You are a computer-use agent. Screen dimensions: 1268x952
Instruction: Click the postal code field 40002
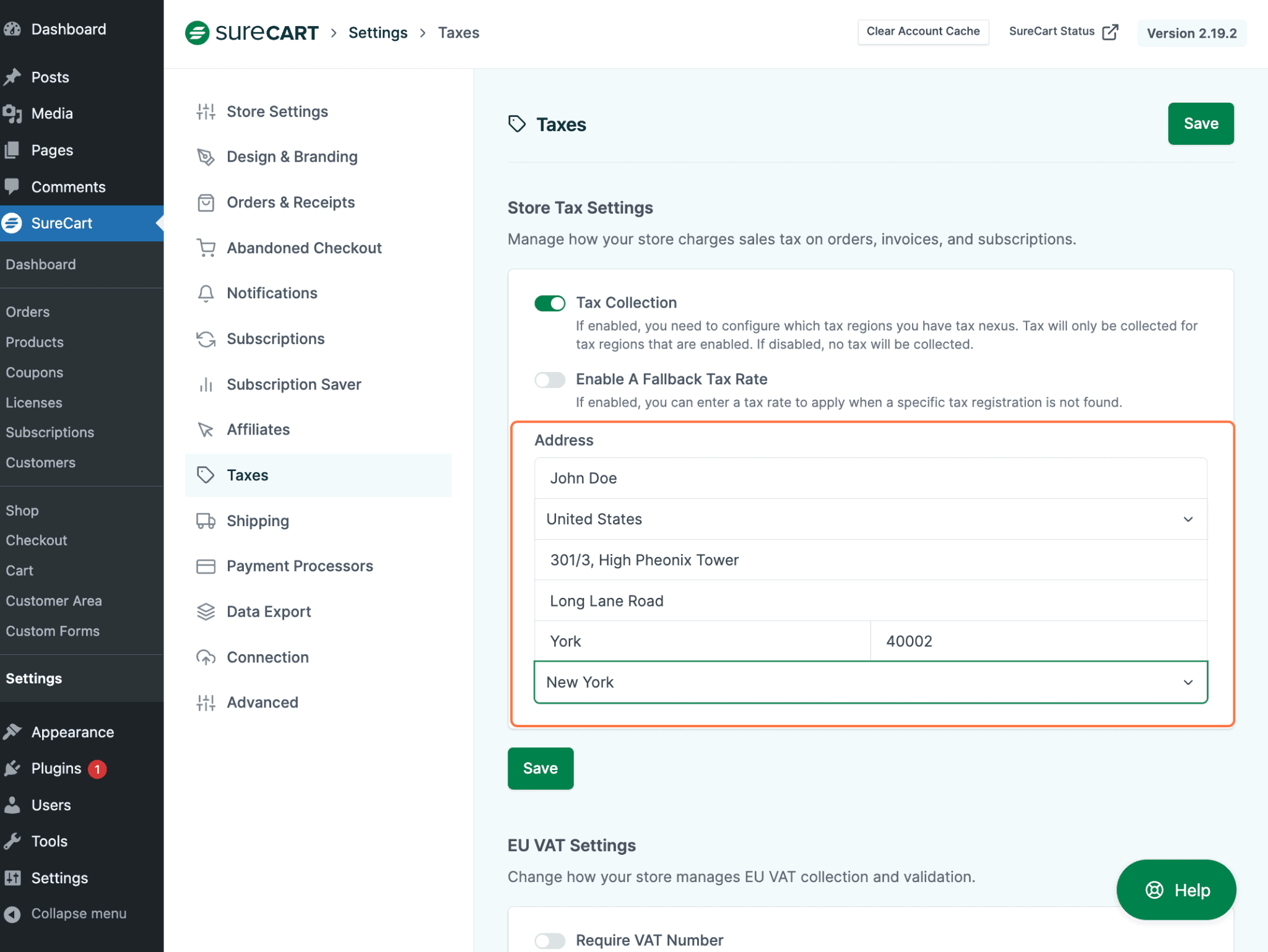point(1038,641)
